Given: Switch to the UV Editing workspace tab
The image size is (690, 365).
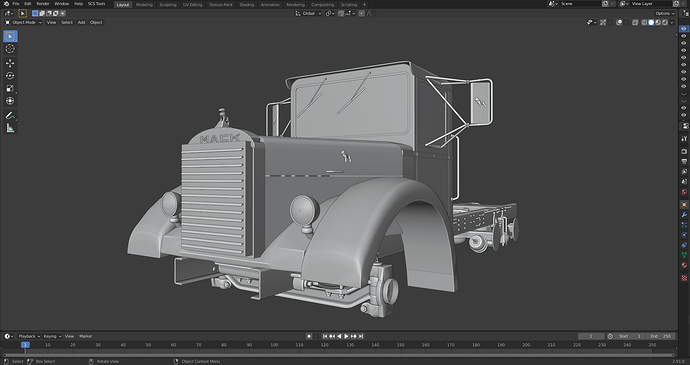Looking at the screenshot, I should 192,4.
